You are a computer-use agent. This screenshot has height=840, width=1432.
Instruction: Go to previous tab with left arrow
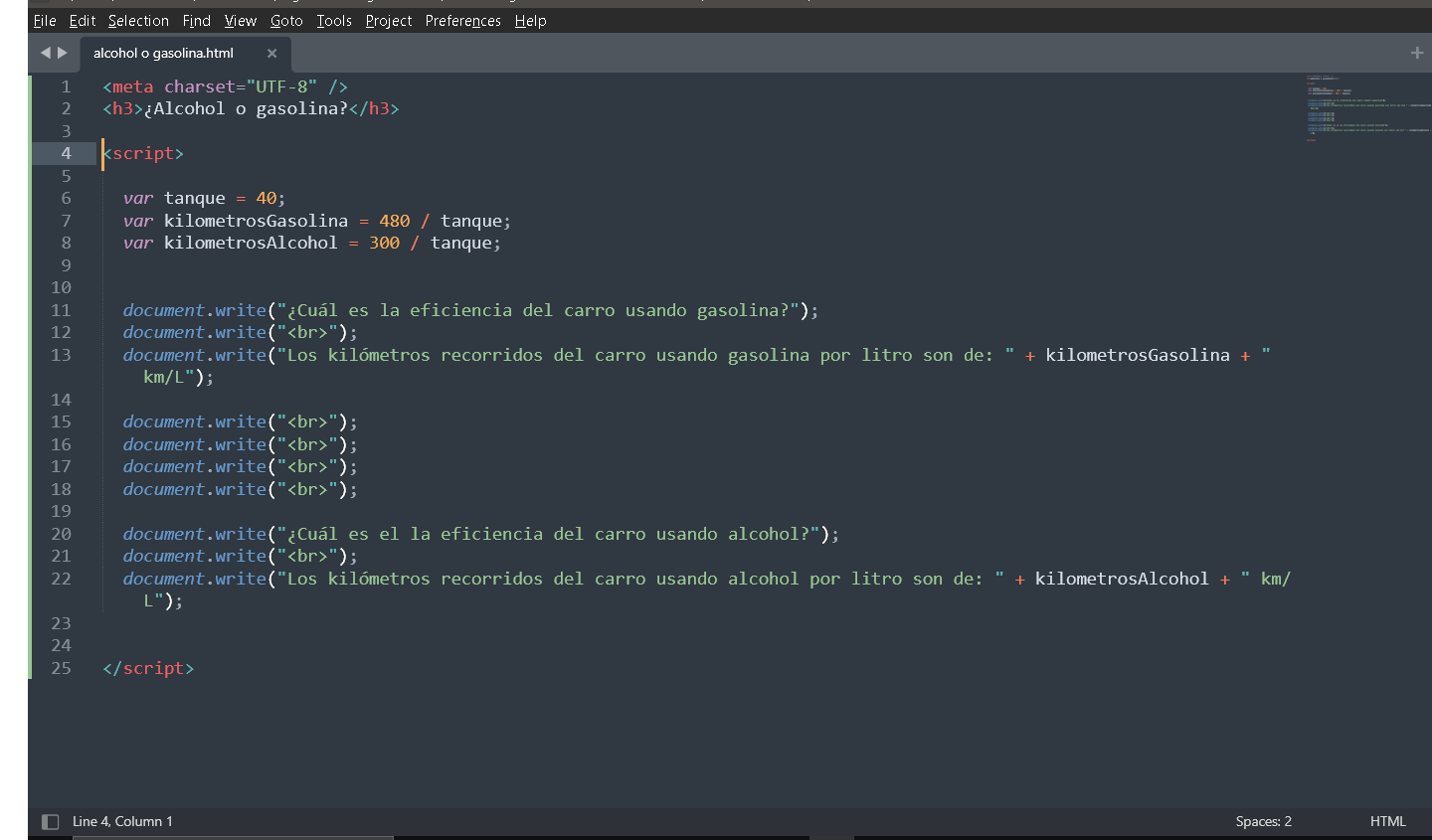45,53
